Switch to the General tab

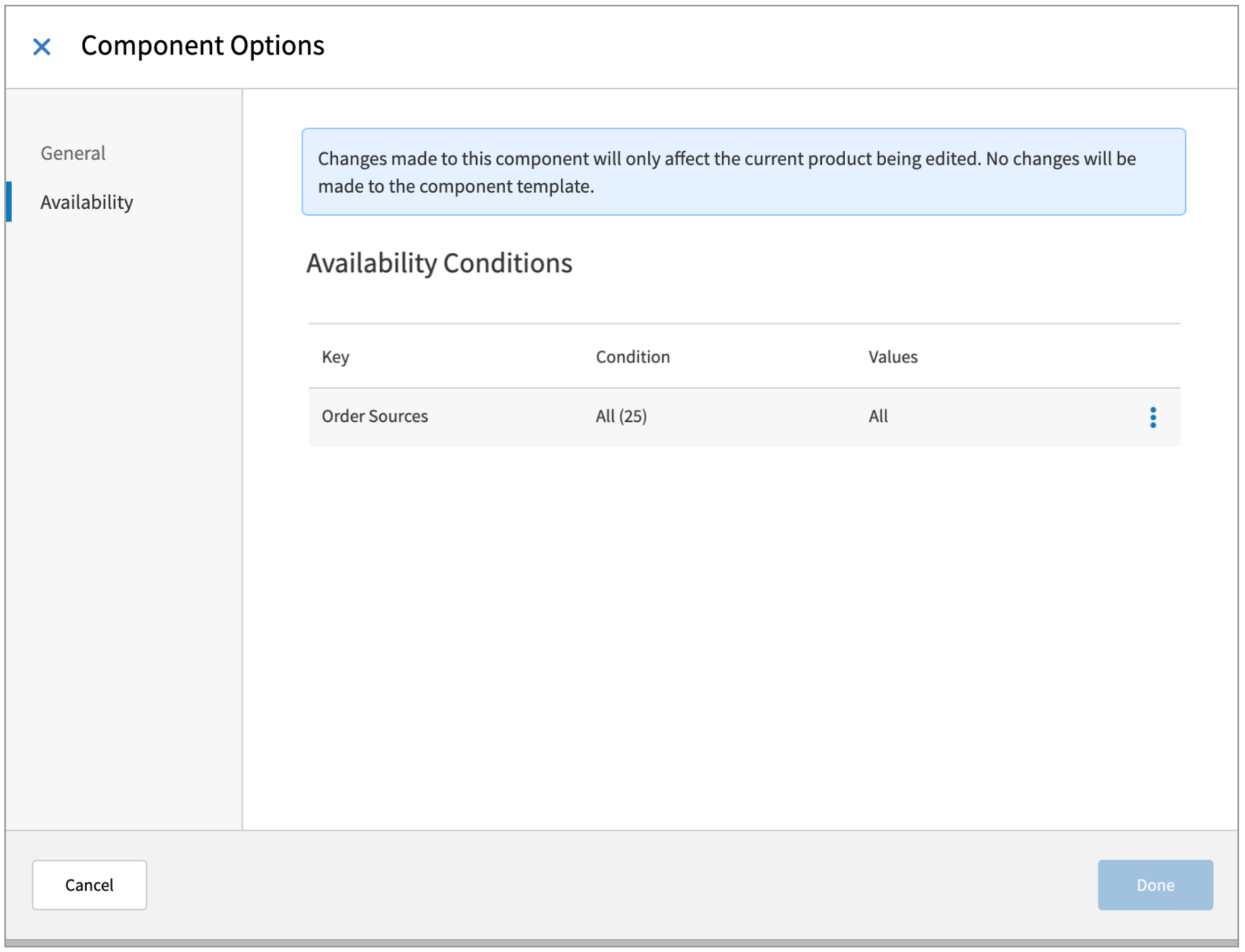(x=73, y=153)
